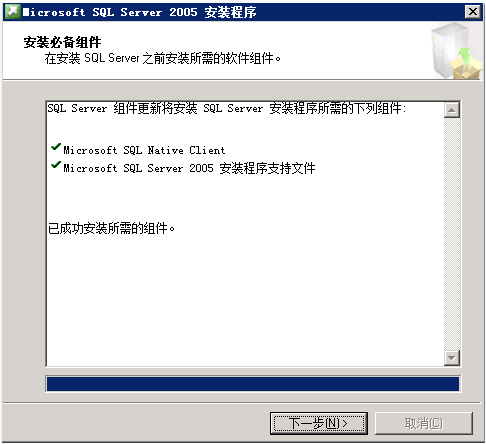The height and width of the screenshot is (444, 486).
Task: Click the vertical scrollbar track of the list
Action: pyautogui.click(x=452, y=234)
